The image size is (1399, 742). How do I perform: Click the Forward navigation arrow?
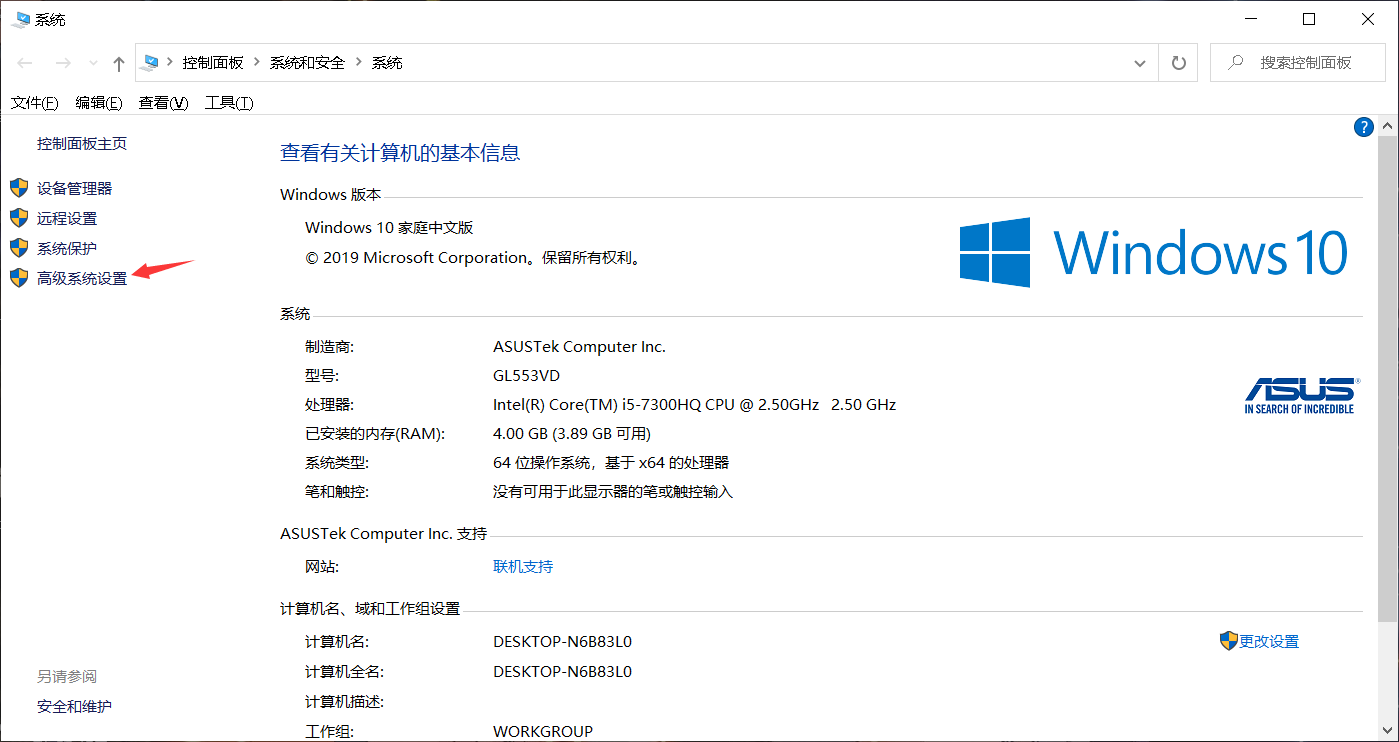(63, 63)
